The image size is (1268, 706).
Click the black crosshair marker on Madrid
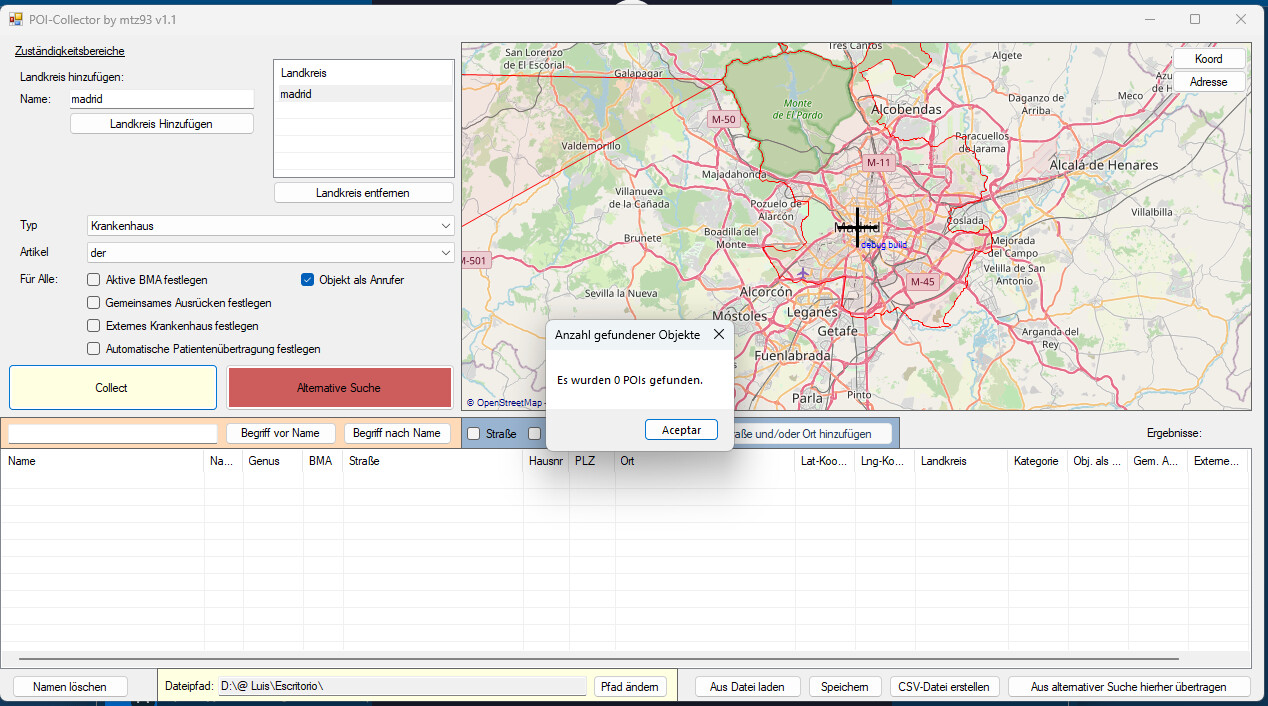[x=857, y=227]
